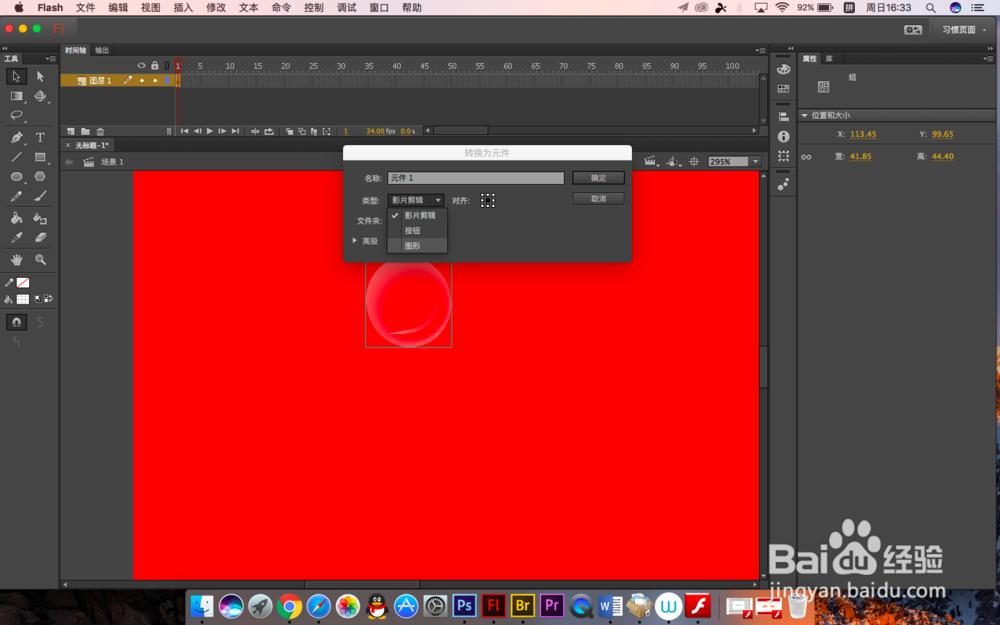Viewport: 1000px width, 625px height.
Task: Select the Pen tool
Action: [x=17, y=137]
